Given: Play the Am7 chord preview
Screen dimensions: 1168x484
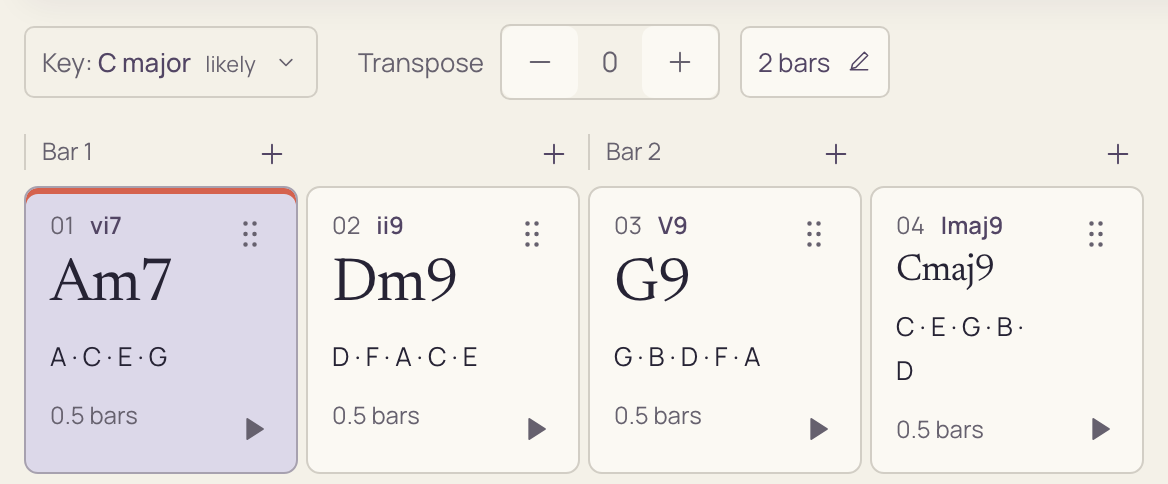Looking at the screenshot, I should 255,429.
